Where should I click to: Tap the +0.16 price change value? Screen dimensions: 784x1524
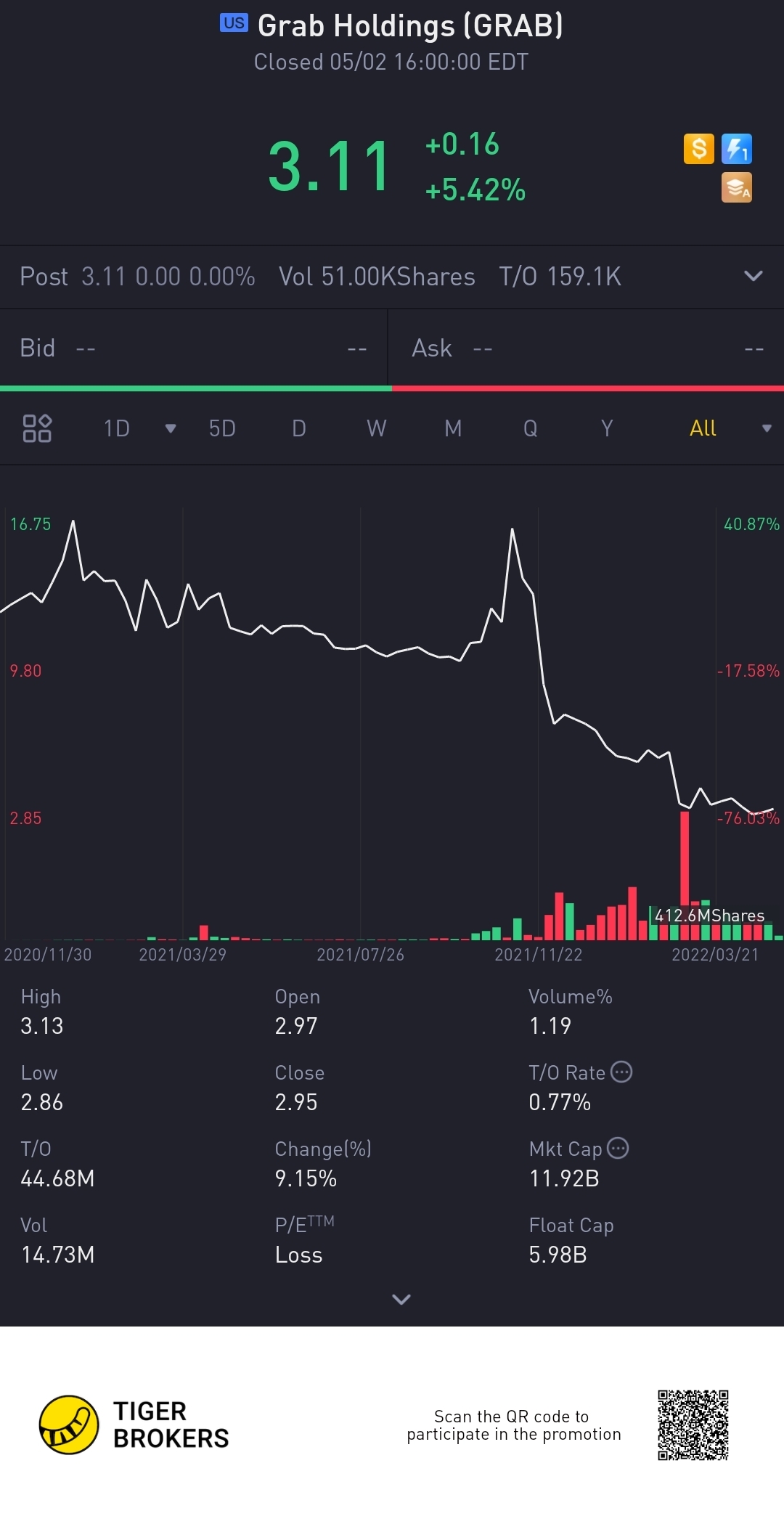pyautogui.click(x=462, y=144)
